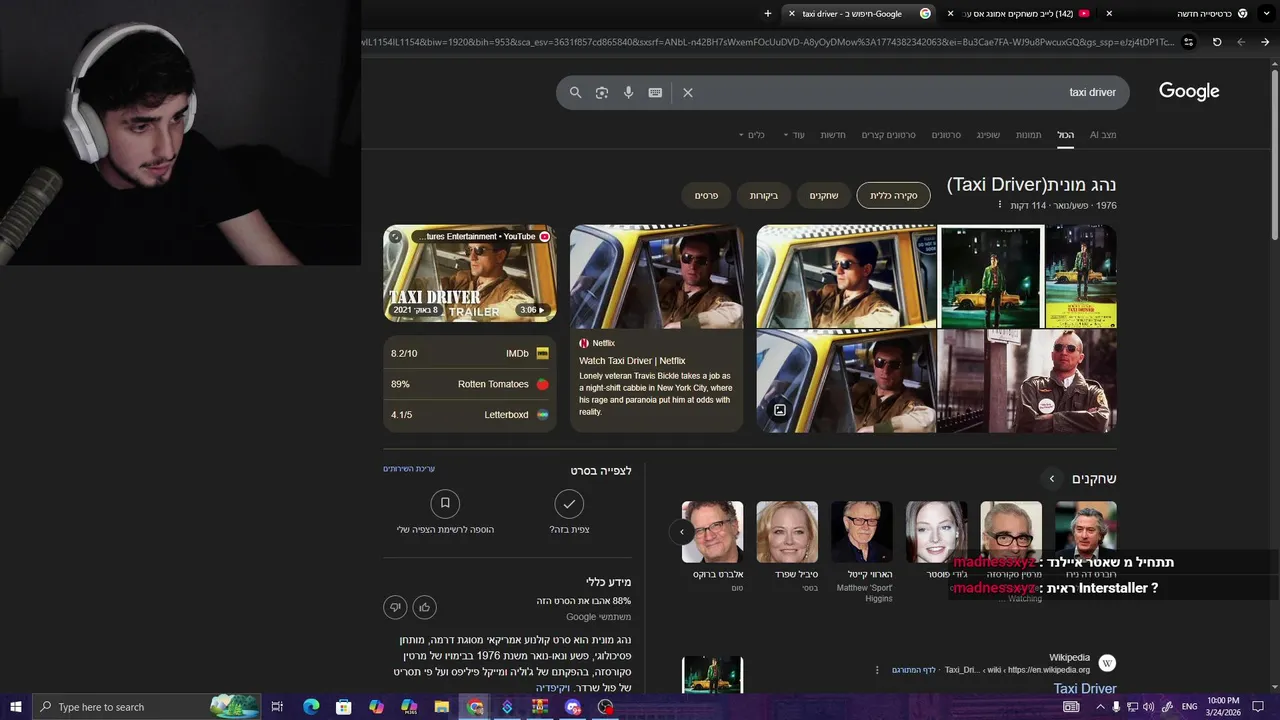Viewport: 1280px width, 720px height.
Task: Select the News search tab
Action: tap(833, 135)
